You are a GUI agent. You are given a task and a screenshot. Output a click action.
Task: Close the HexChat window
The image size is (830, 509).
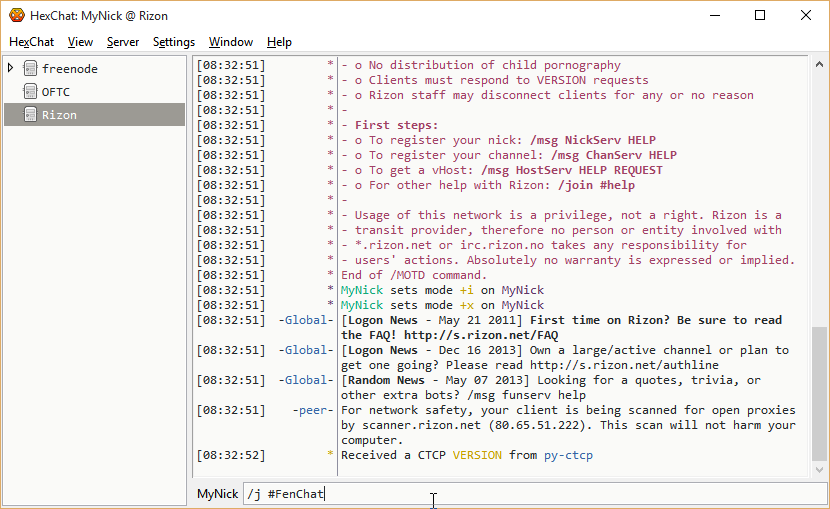pyautogui.click(x=806, y=15)
